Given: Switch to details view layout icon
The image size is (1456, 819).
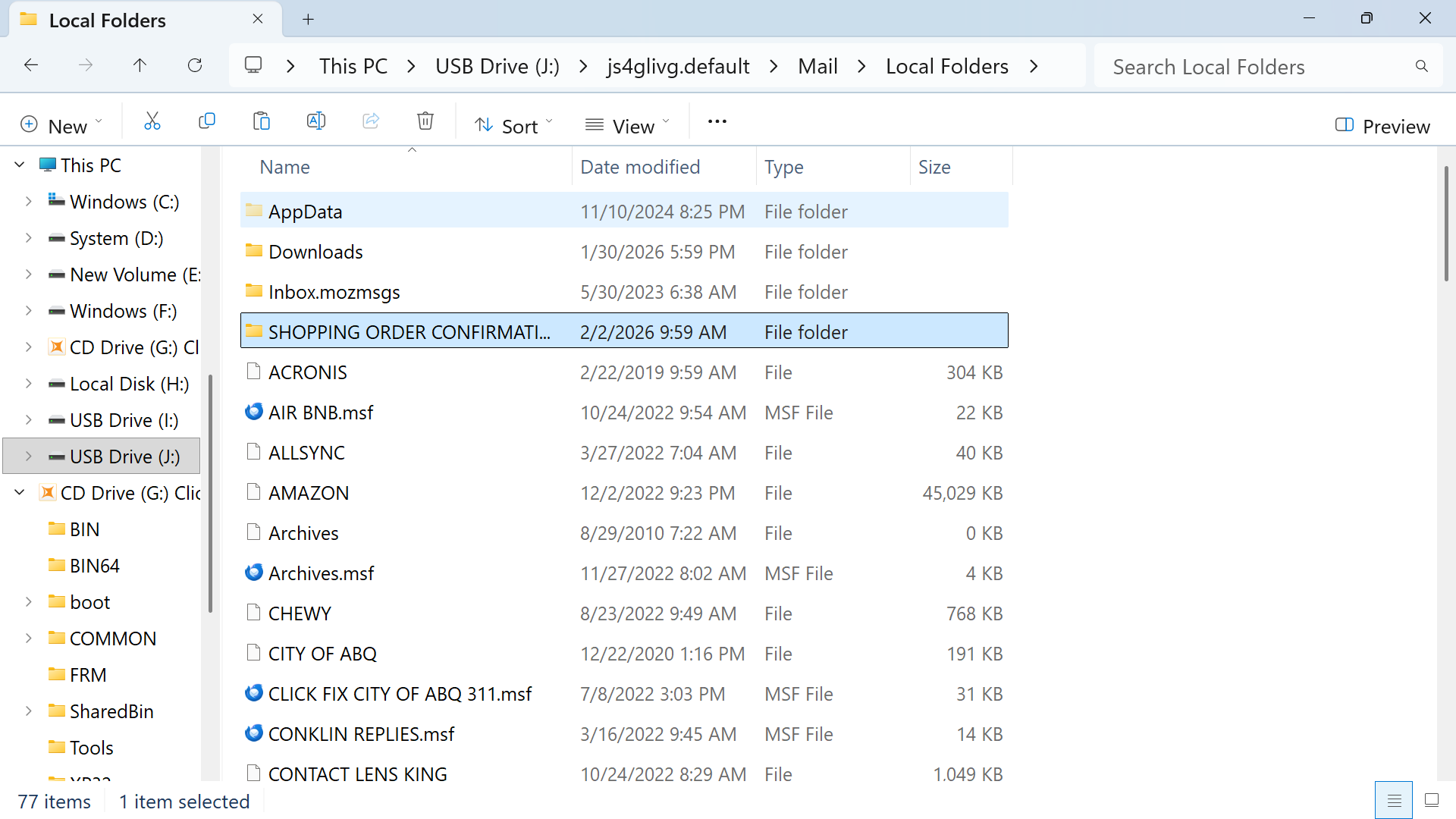Looking at the screenshot, I should click(1394, 801).
